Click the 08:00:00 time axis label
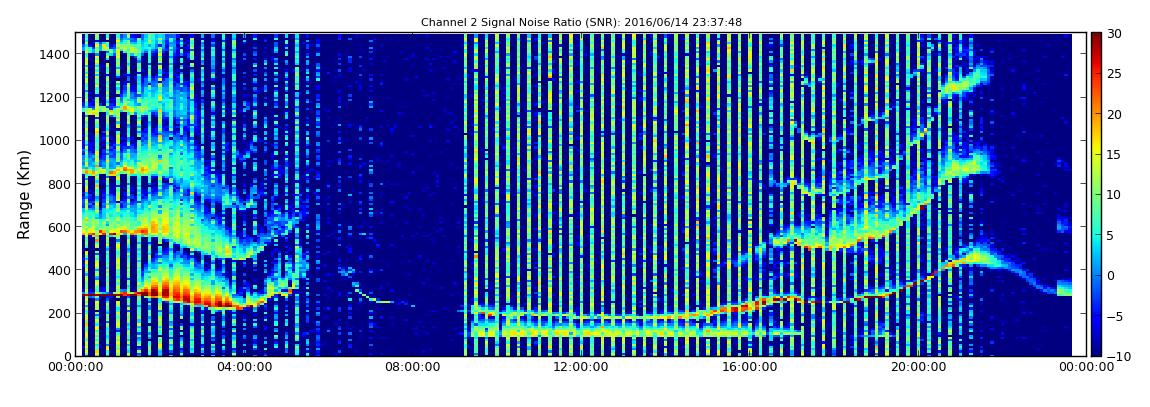 411,368
